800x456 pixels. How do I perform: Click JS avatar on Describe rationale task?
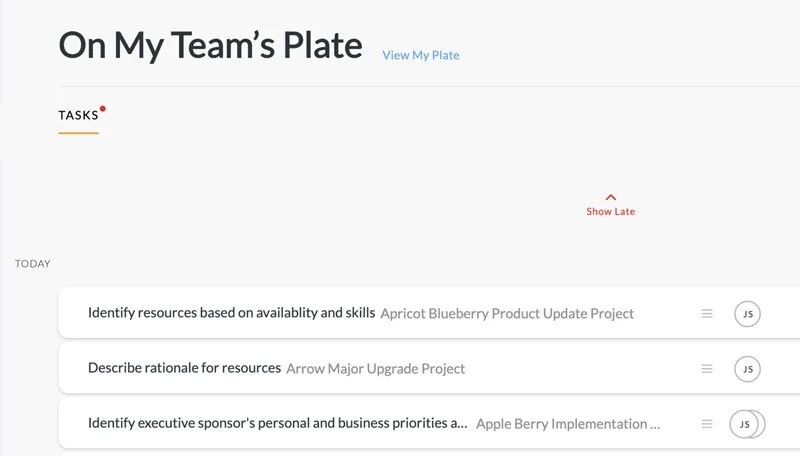coord(747,369)
